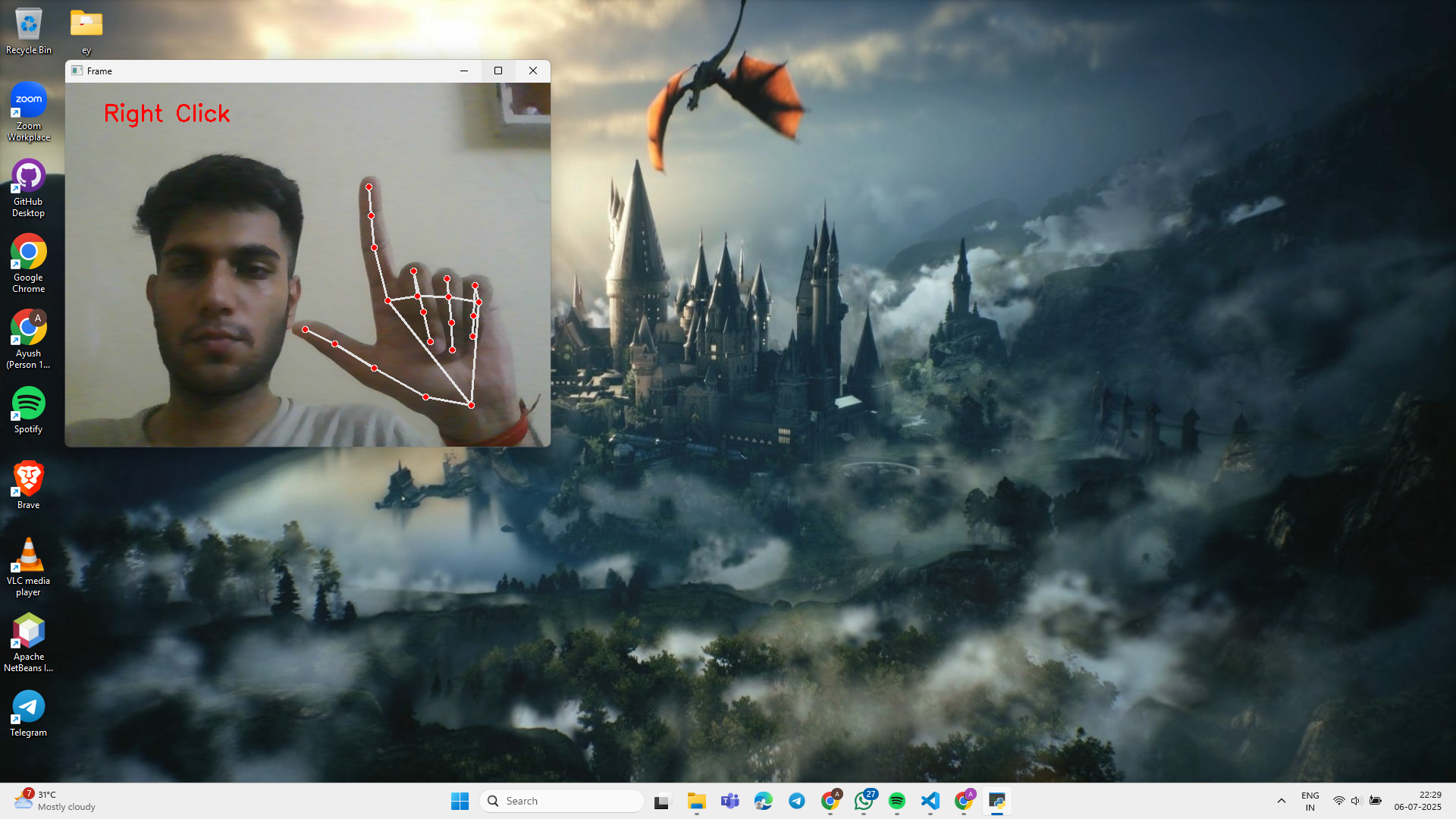Select the Brave browser desktop shortcut
Image resolution: width=1456 pixels, height=819 pixels.
coord(29,485)
